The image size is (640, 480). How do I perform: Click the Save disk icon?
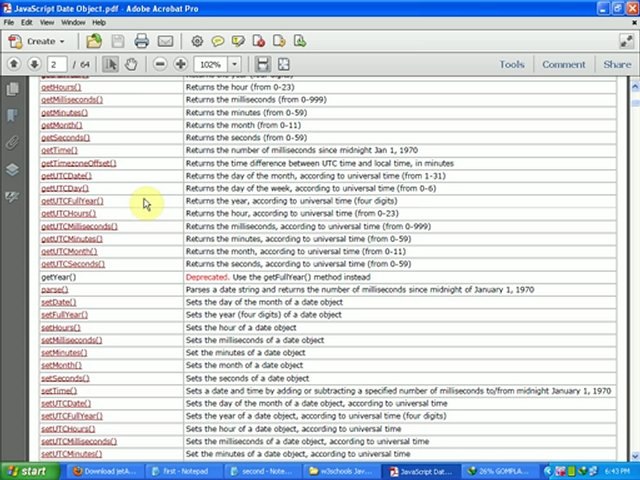click(118, 41)
